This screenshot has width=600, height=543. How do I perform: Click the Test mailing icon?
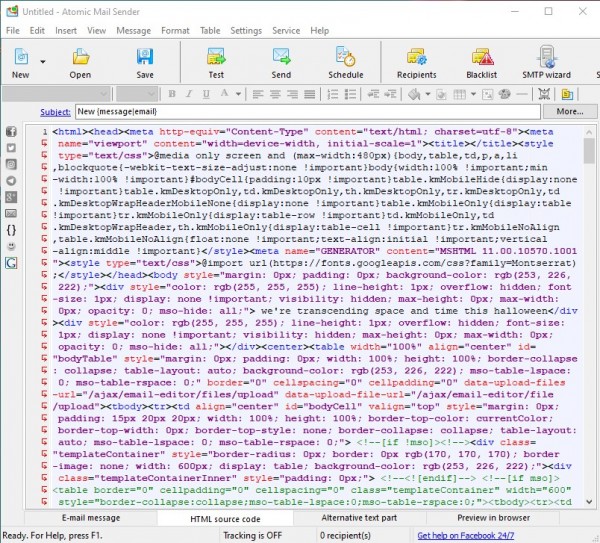216,57
